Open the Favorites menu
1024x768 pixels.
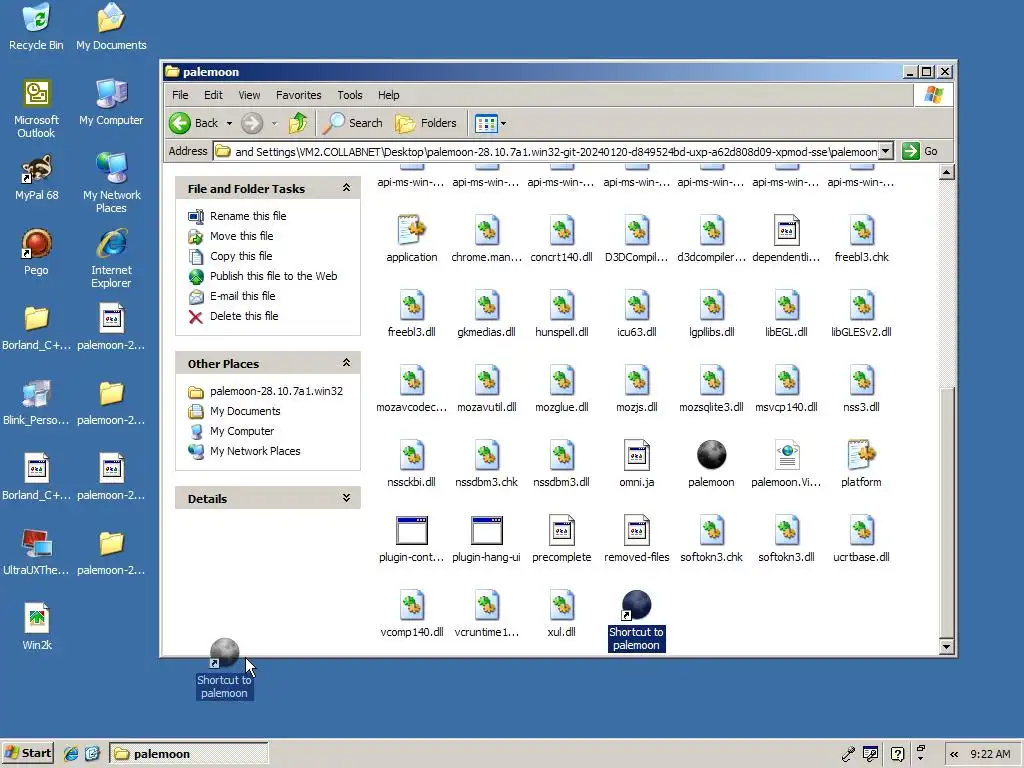coord(298,95)
